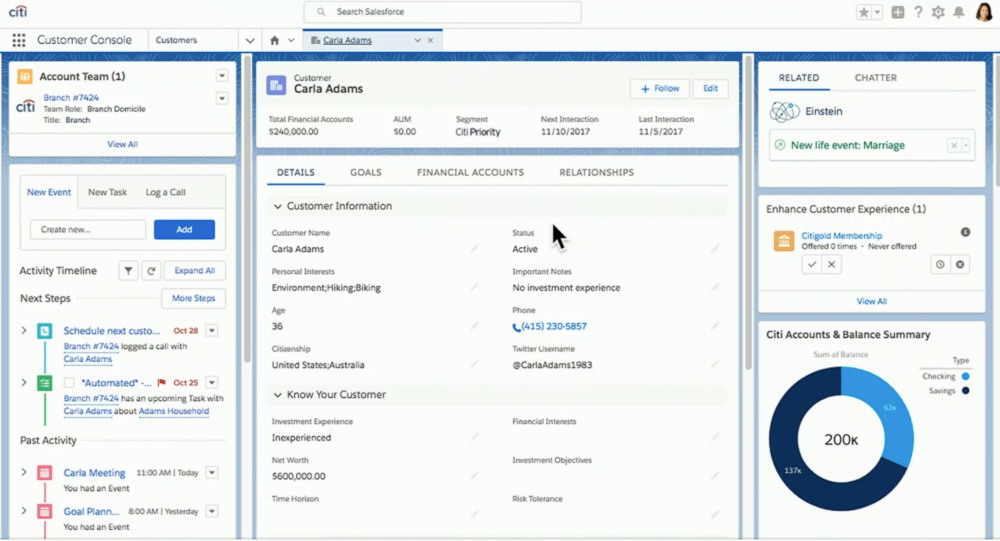Open the Customers navigation dropdown

pyautogui.click(x=250, y=40)
